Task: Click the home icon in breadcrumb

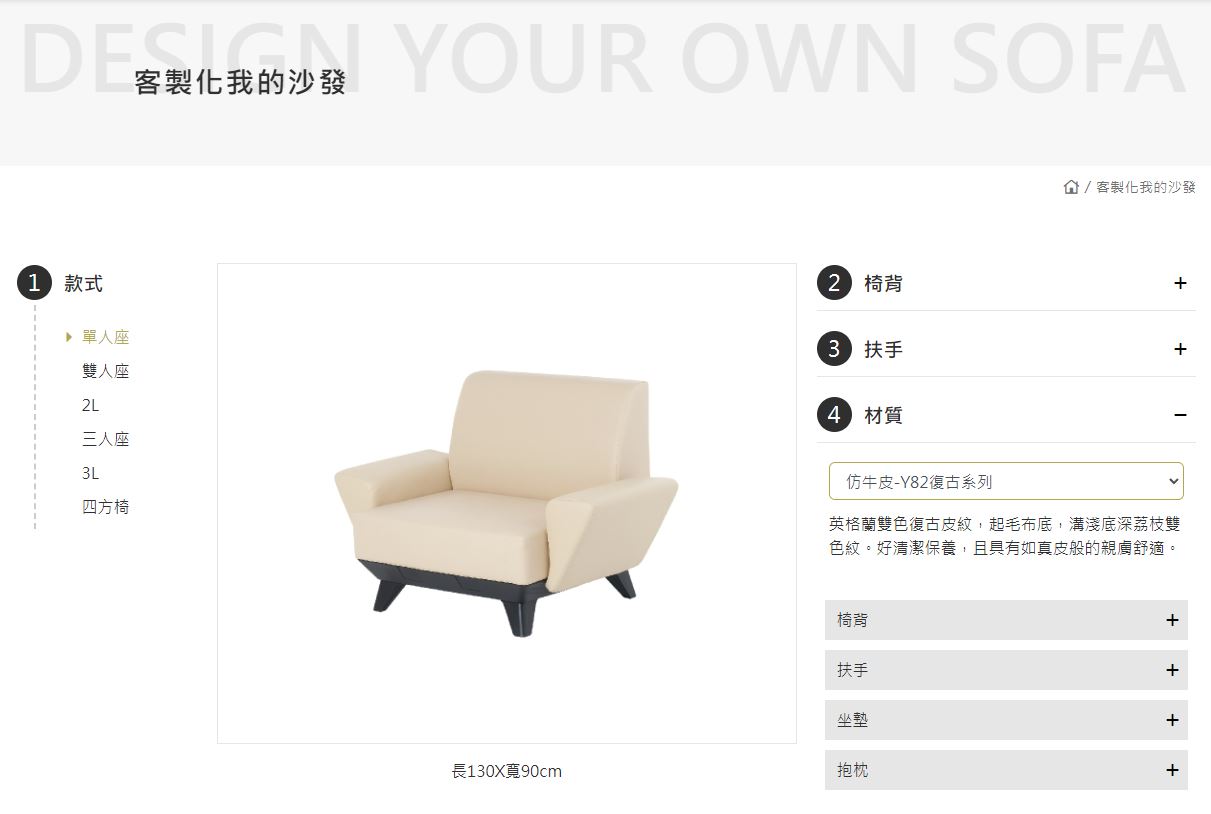Action: 1071,187
